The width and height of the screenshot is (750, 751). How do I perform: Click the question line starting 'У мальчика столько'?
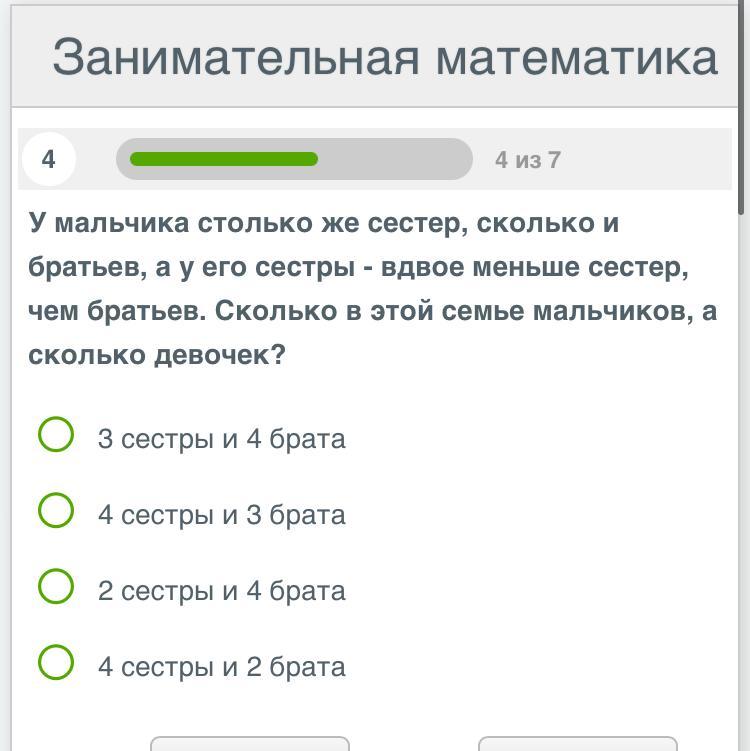click(324, 223)
